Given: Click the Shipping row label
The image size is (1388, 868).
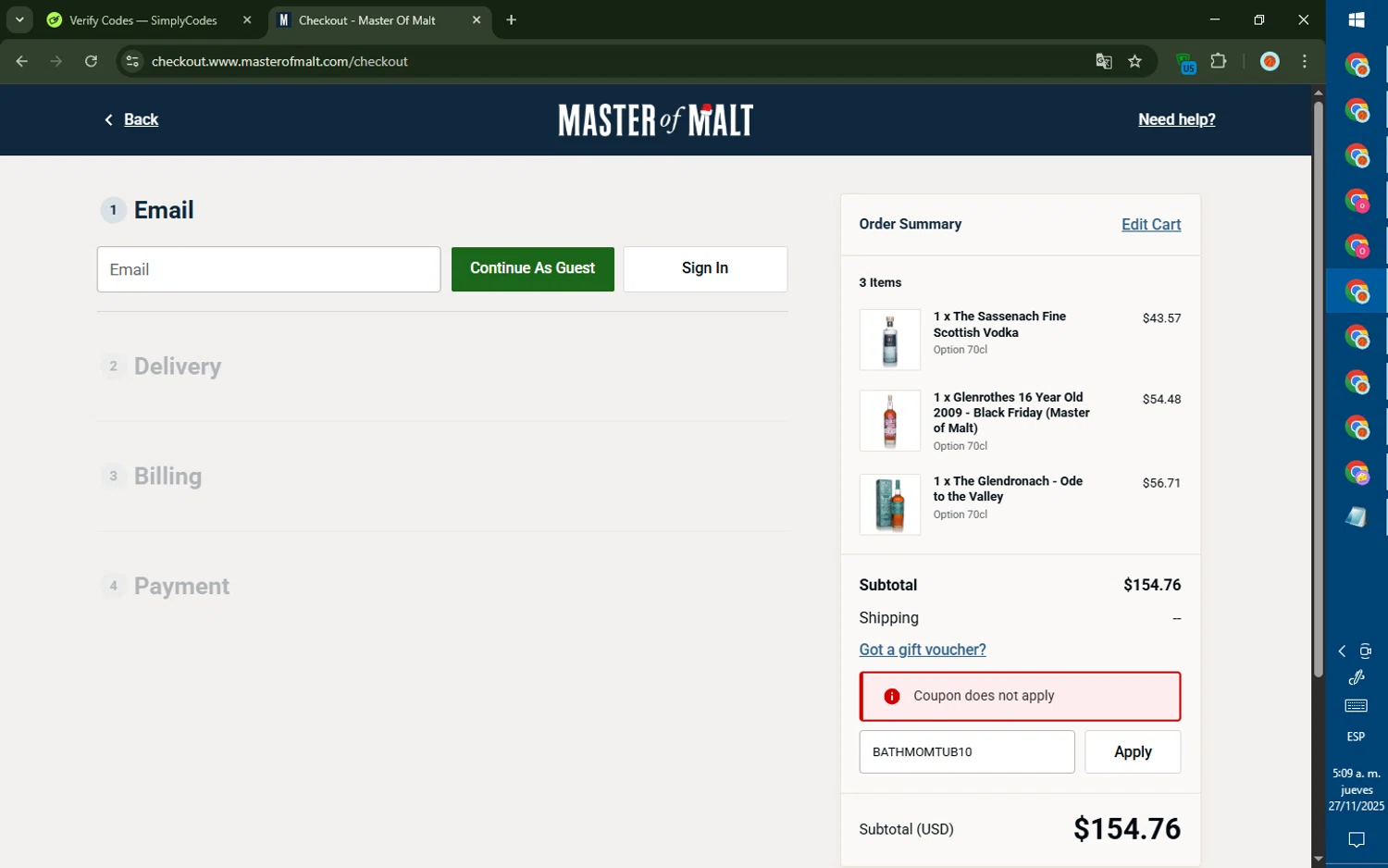Looking at the screenshot, I should [x=888, y=618].
